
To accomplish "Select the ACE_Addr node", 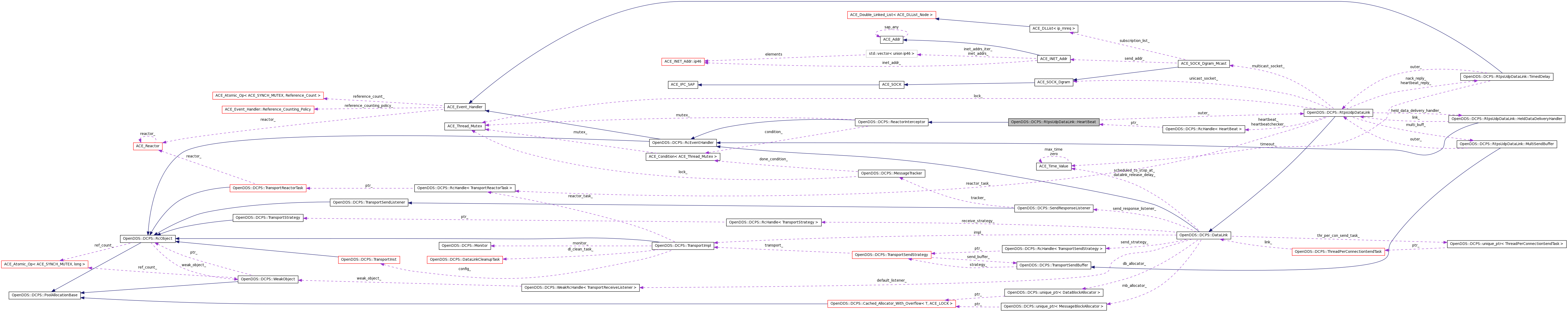I will (x=892, y=40).
